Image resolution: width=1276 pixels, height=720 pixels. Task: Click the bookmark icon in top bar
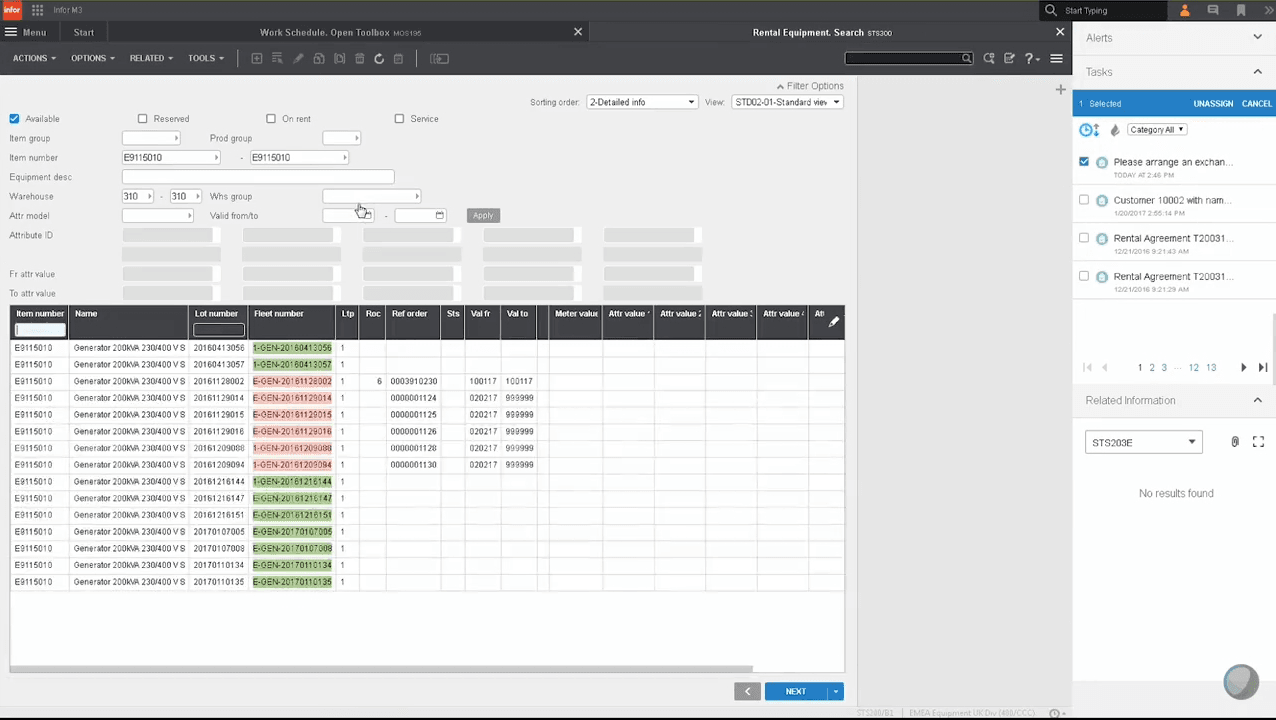pyautogui.click(x=1241, y=10)
